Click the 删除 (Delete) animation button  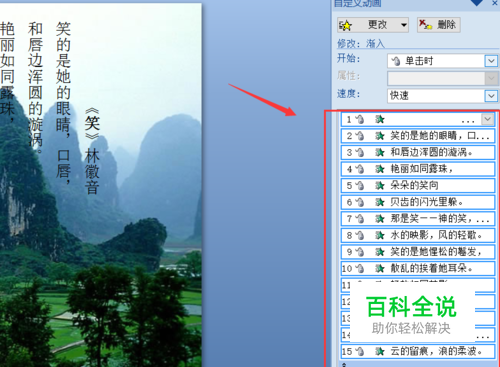439,25
